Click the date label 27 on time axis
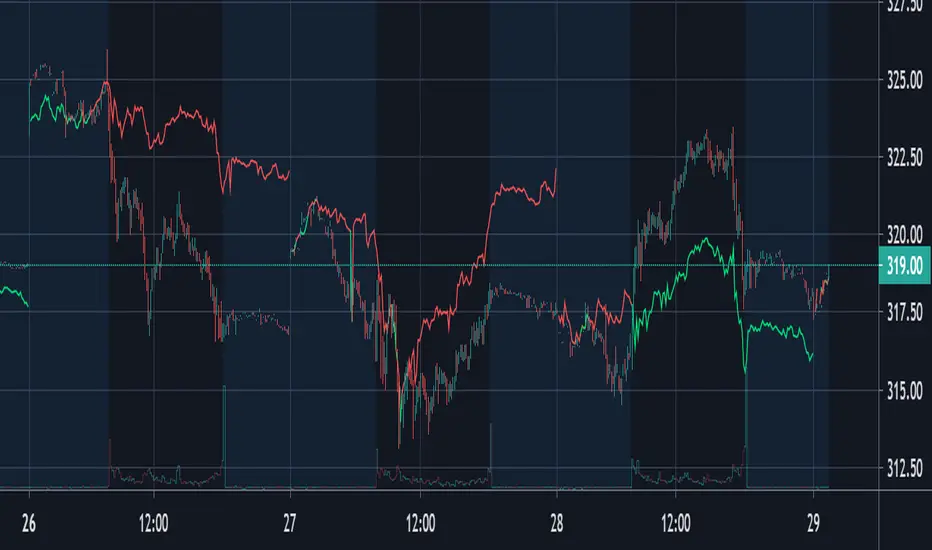 (x=289, y=524)
